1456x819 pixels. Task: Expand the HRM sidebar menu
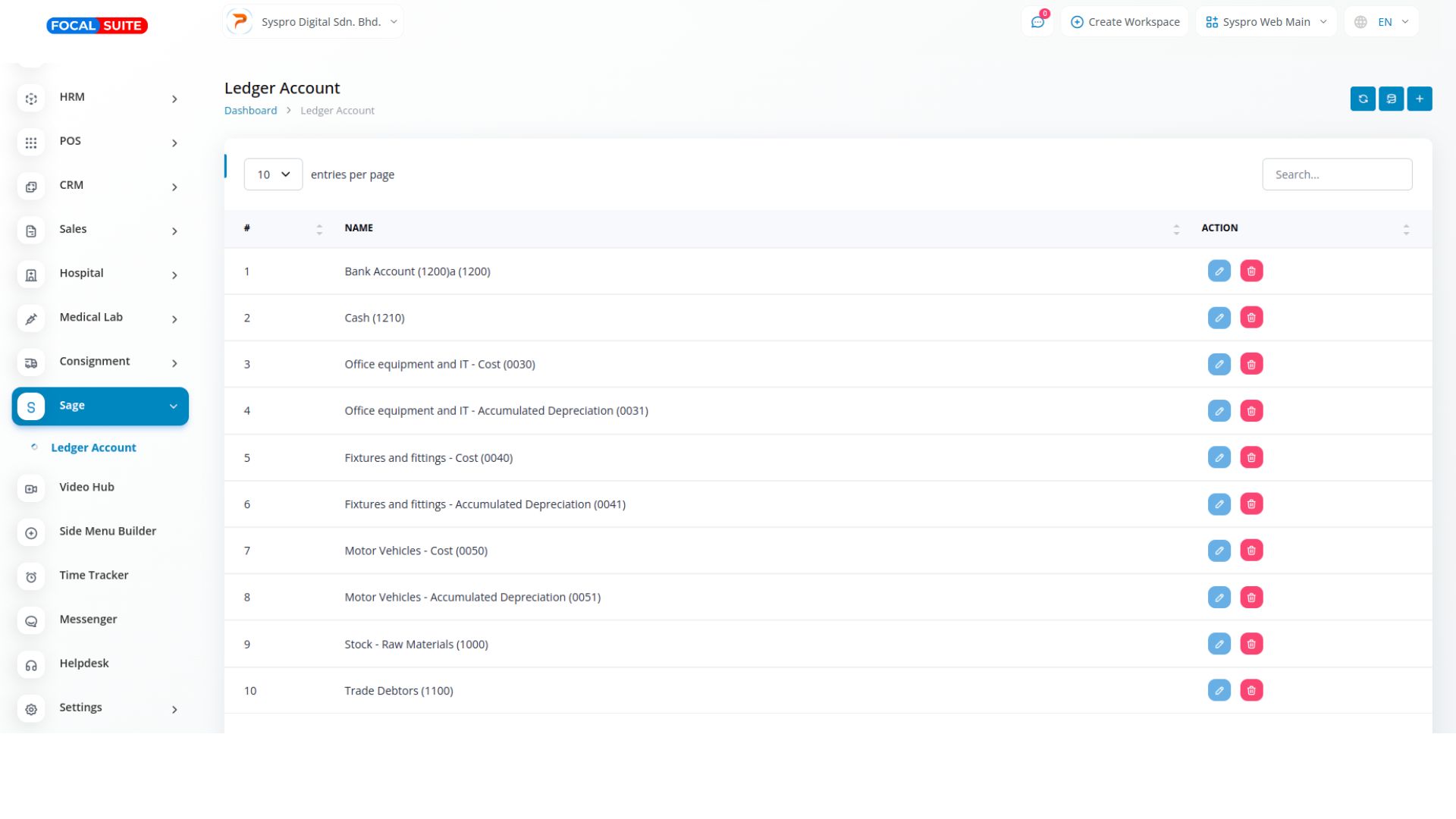(100, 98)
